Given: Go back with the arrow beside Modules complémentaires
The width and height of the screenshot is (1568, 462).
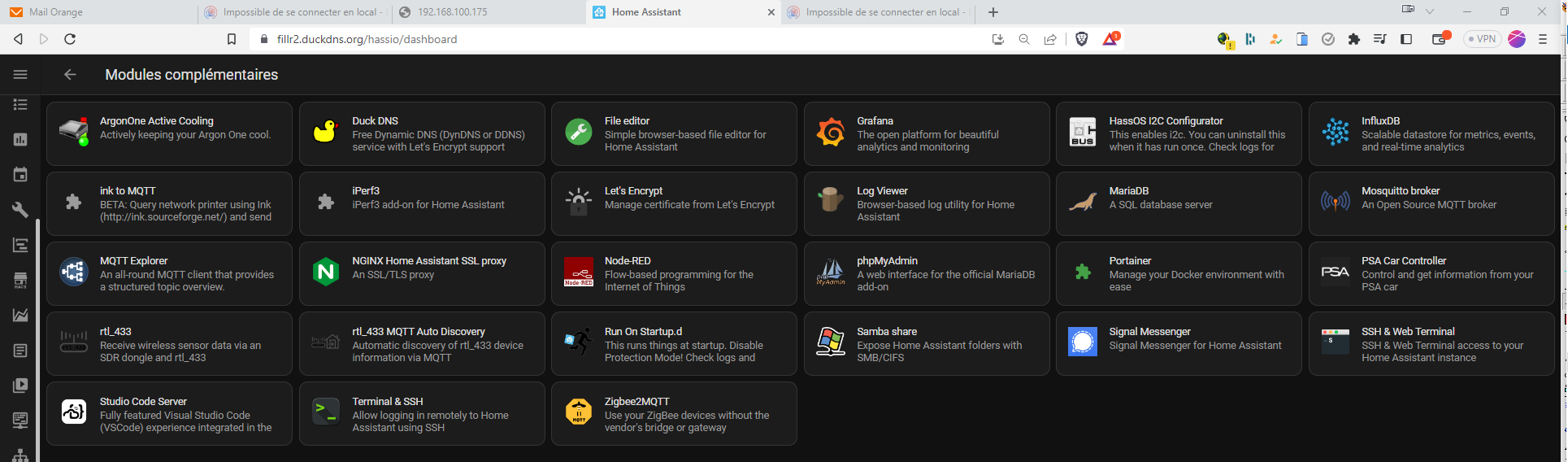Looking at the screenshot, I should point(70,74).
